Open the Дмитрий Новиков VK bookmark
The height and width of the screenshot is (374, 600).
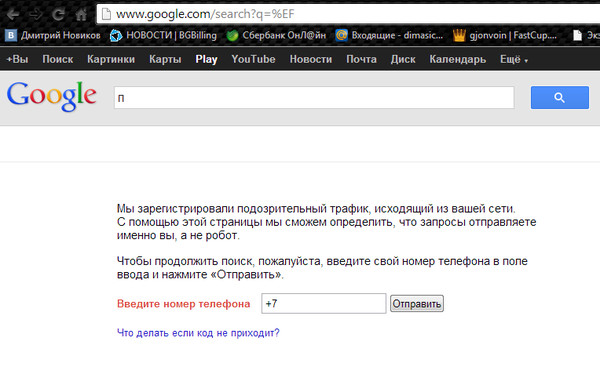click(x=53, y=35)
